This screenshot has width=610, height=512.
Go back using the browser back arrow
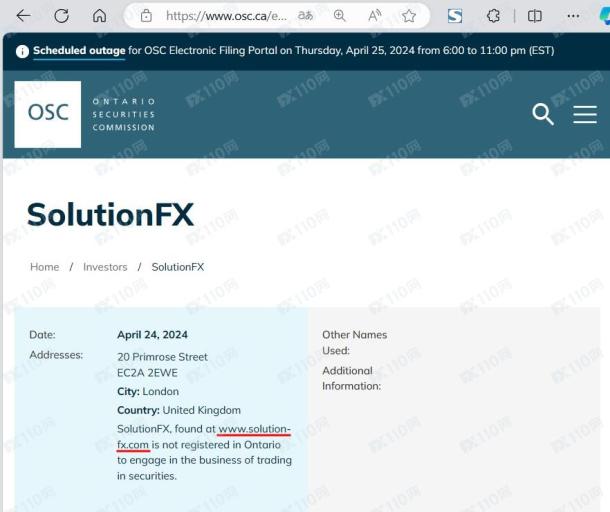pyautogui.click(x=23, y=16)
